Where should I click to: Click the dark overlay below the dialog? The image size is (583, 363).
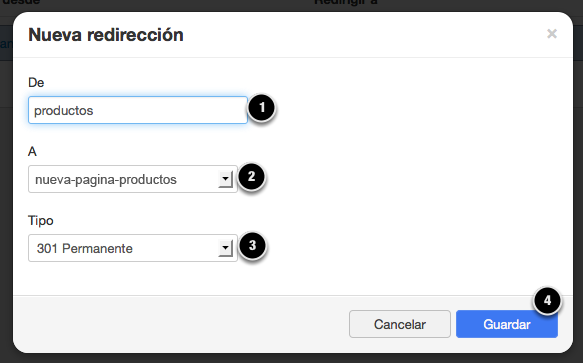click(292, 359)
